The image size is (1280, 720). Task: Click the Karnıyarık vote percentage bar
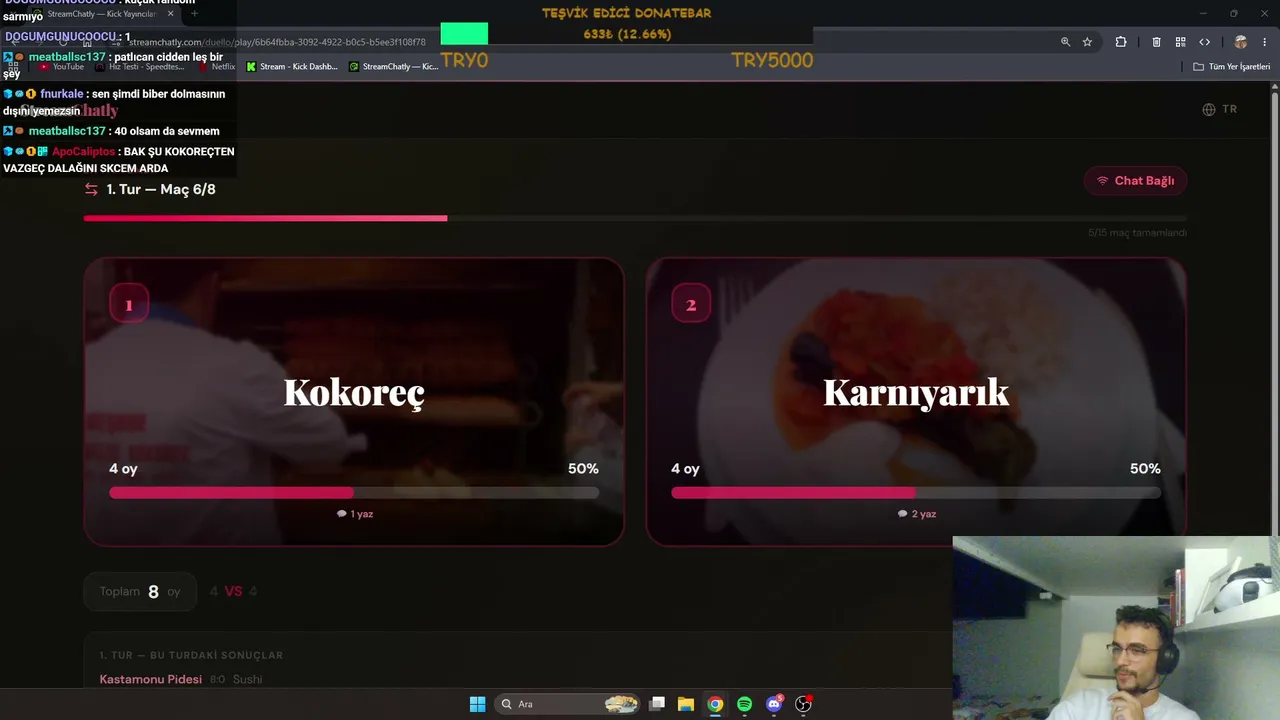click(916, 492)
